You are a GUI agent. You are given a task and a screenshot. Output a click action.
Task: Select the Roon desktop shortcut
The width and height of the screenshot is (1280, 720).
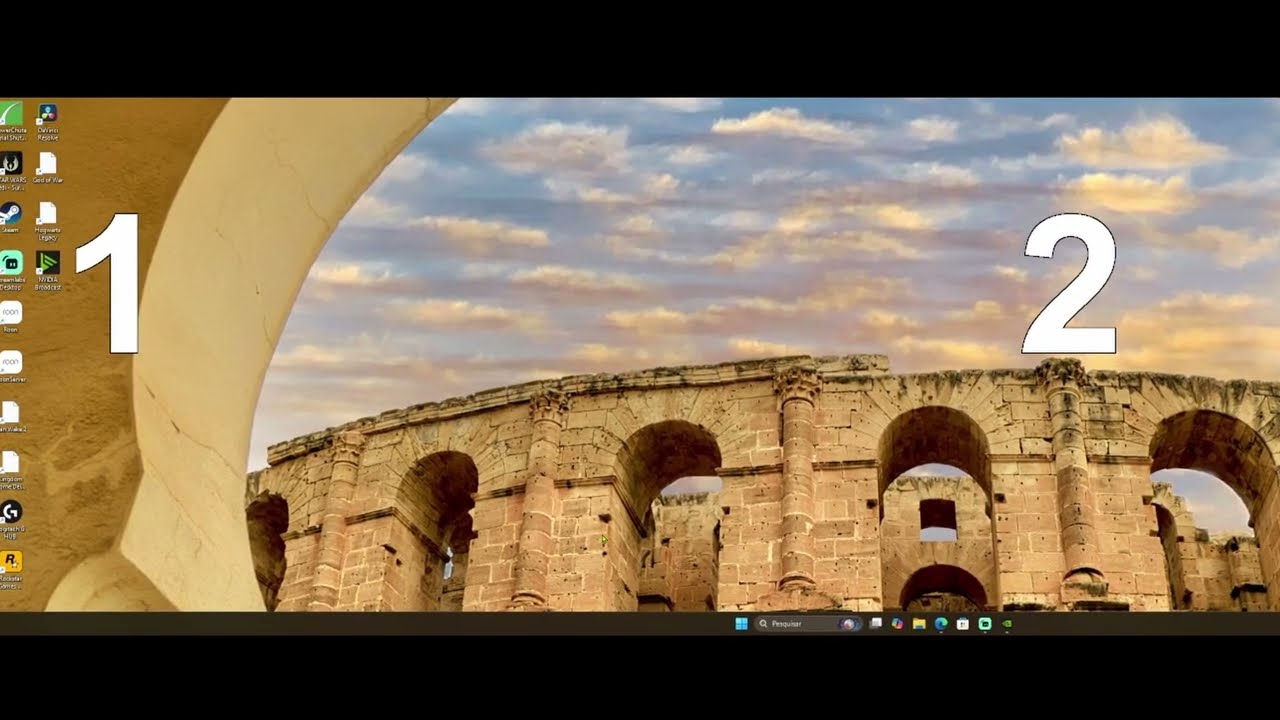(x=10, y=316)
